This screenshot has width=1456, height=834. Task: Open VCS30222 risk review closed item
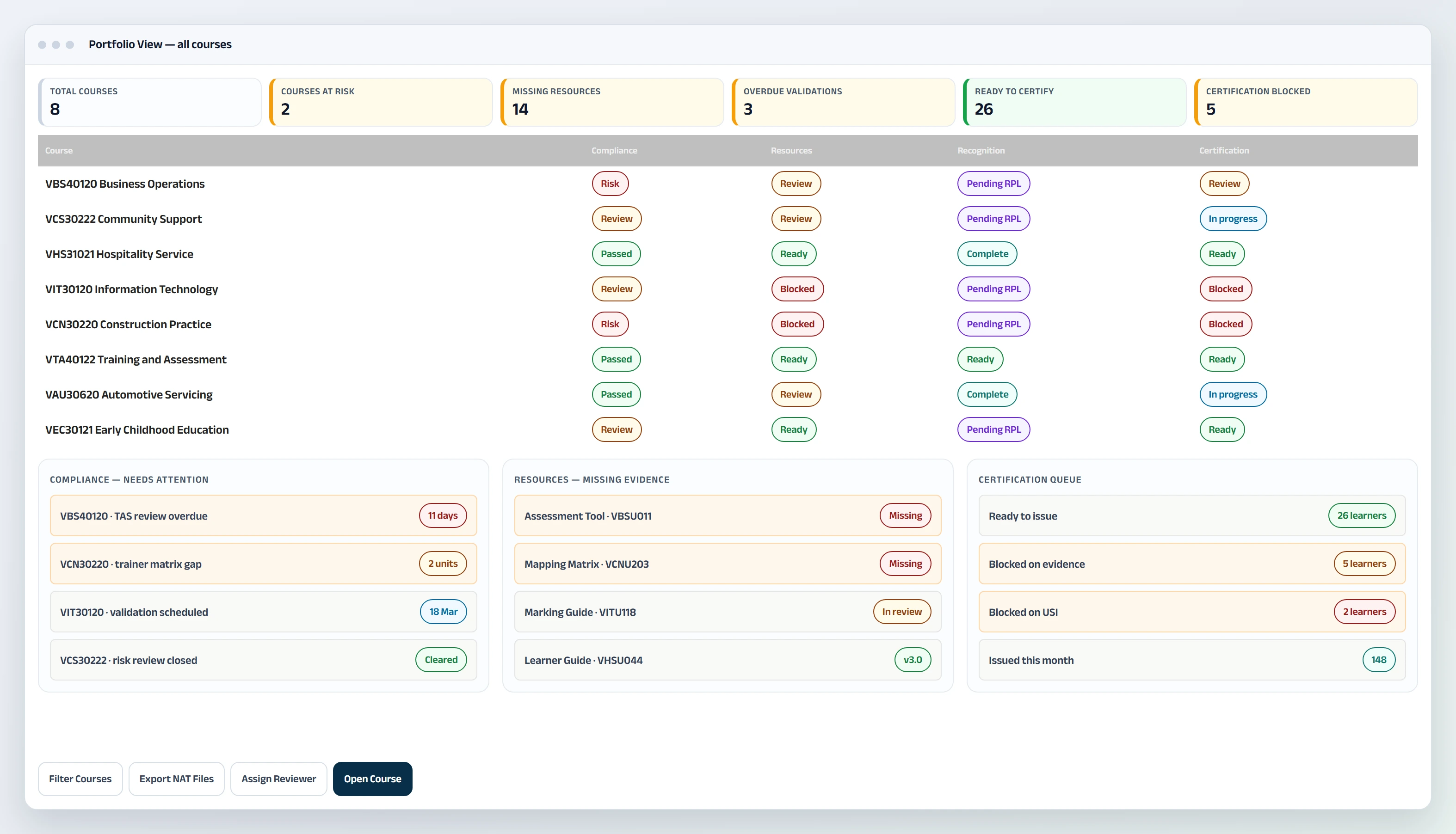[x=264, y=660]
